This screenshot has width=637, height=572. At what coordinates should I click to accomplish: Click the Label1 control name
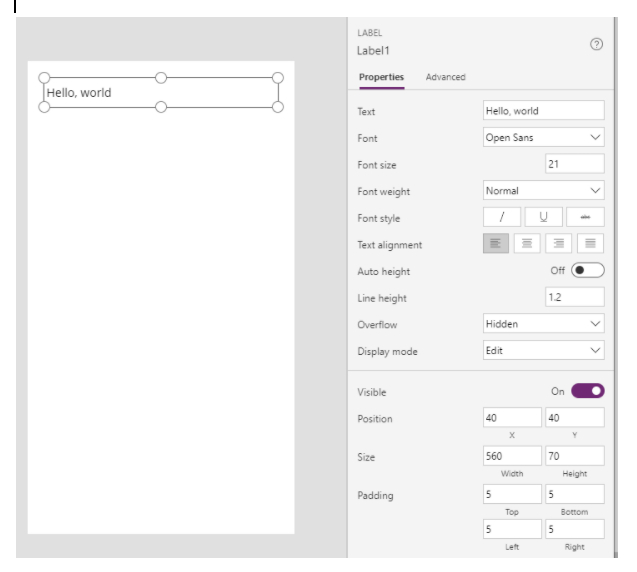[373, 51]
